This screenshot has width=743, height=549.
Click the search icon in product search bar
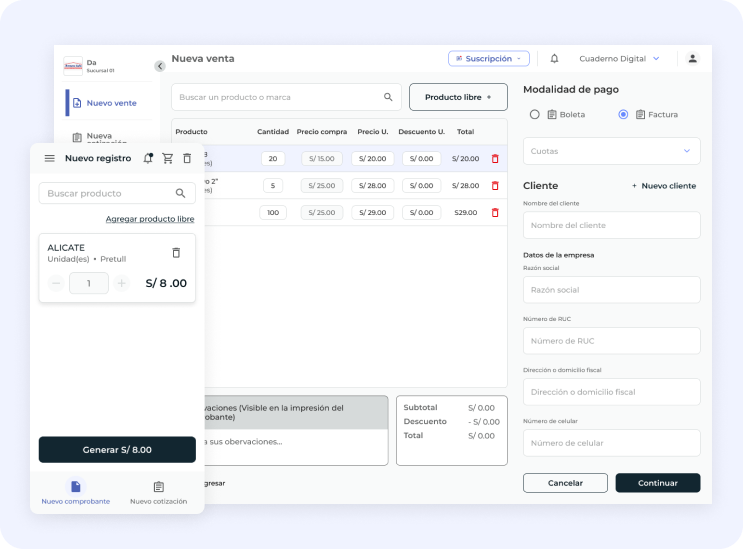tap(388, 97)
